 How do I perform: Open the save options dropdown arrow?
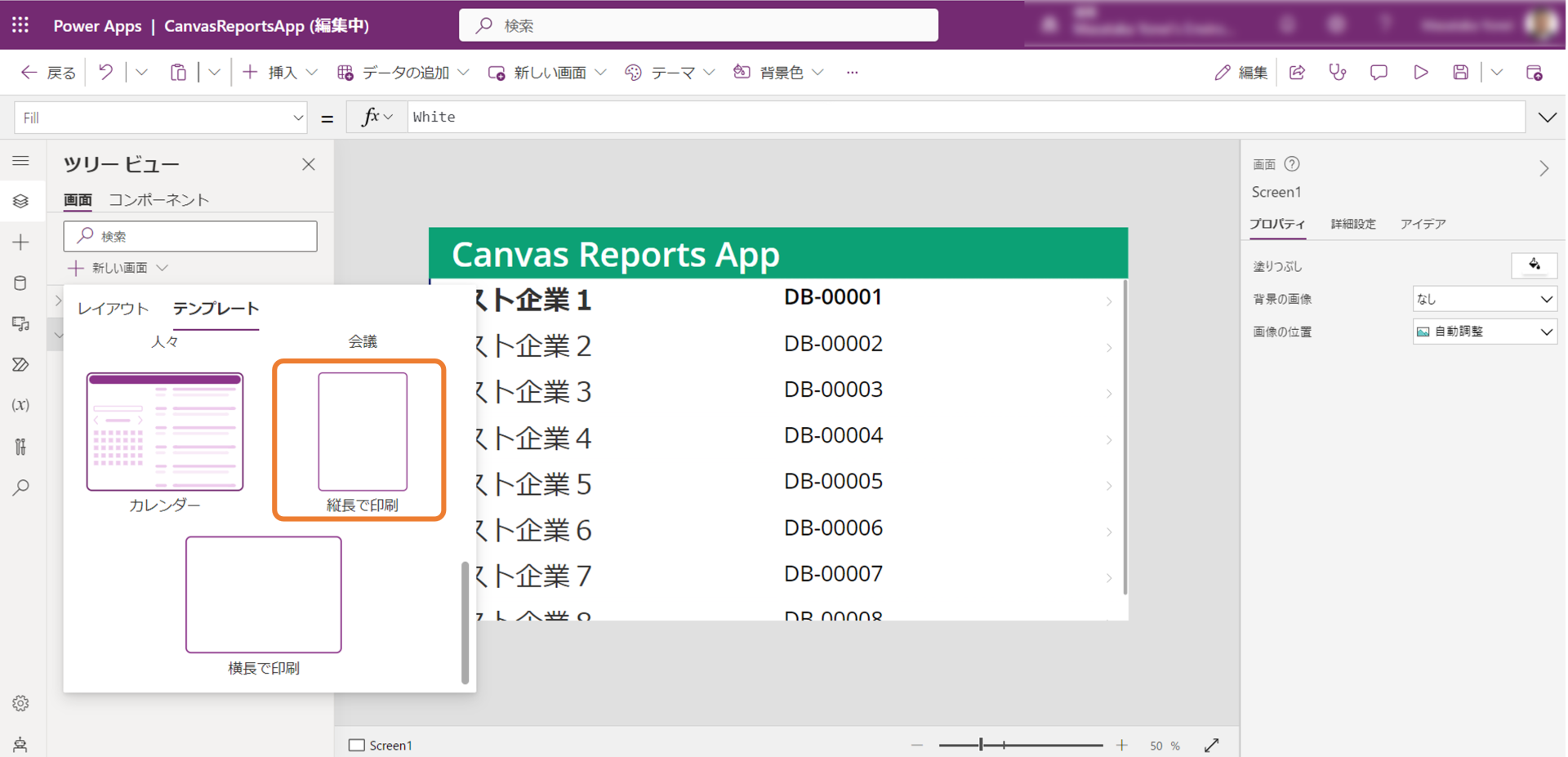(1497, 73)
